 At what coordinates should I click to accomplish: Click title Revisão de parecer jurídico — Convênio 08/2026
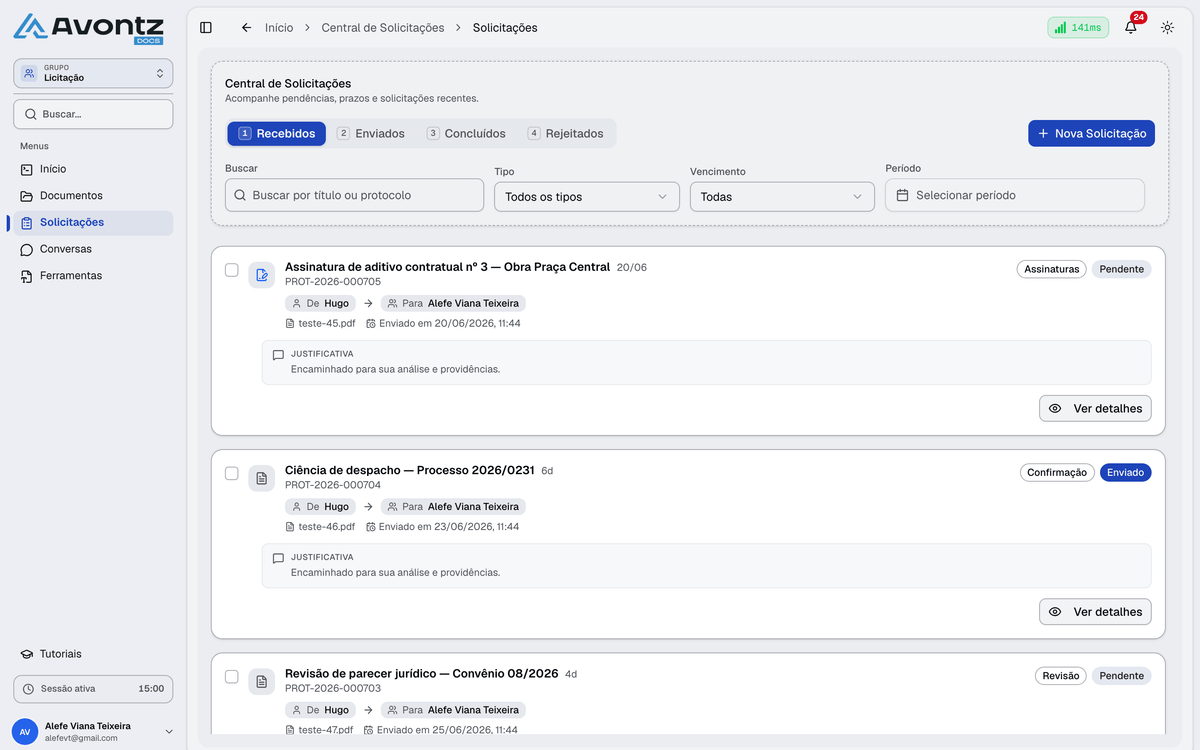pyautogui.click(x=422, y=673)
